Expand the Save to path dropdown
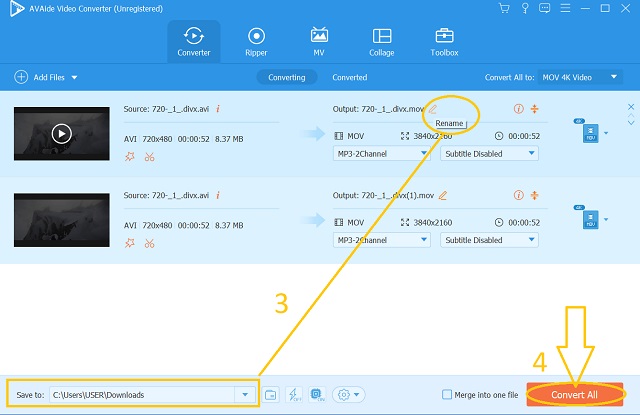Screen dimensions: 640x415 246,394
